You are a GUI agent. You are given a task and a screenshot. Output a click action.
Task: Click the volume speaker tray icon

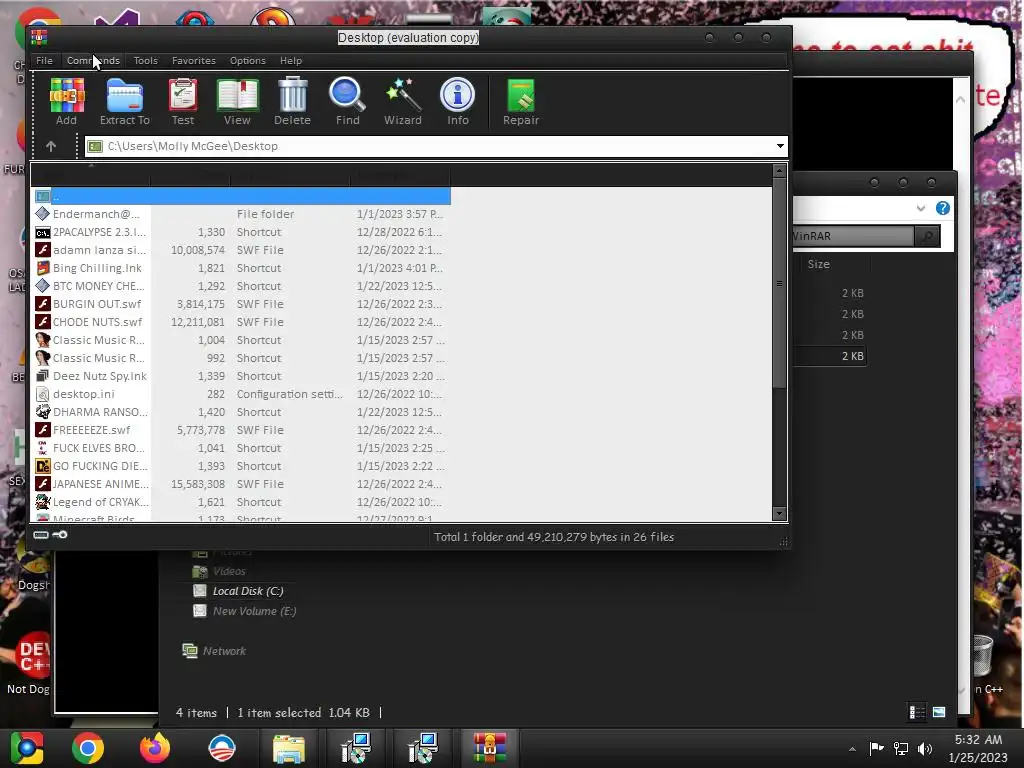pos(925,749)
